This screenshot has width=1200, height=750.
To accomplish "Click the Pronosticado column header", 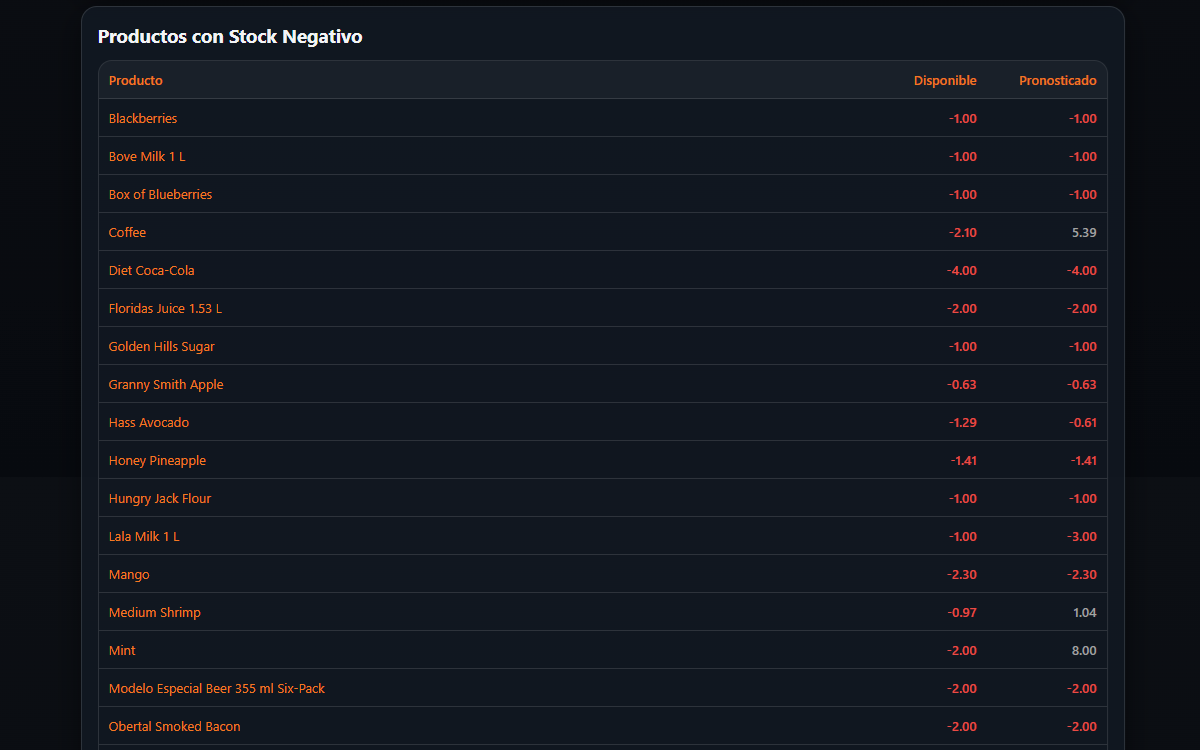I will tap(1057, 80).
